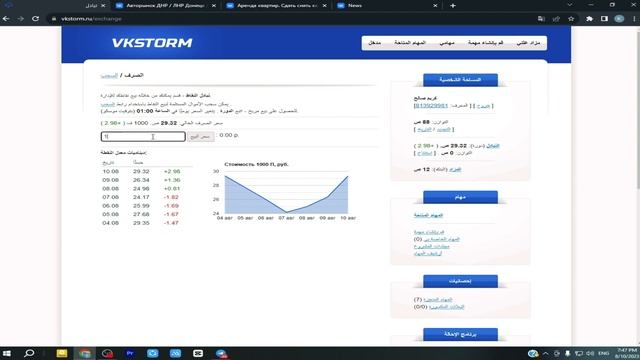Open the translate page icon in address bar
This screenshot has width=640, height=360.
[x=541, y=19]
